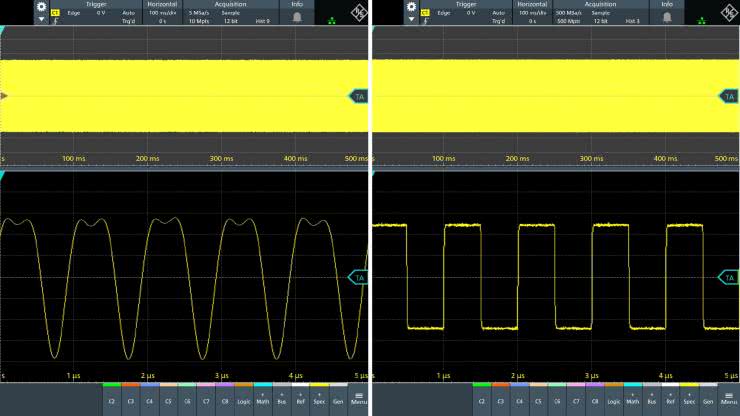Click Rohde & Schwarz logo on right screen
This screenshot has width=740, height=416.
pyautogui.click(x=729, y=13)
